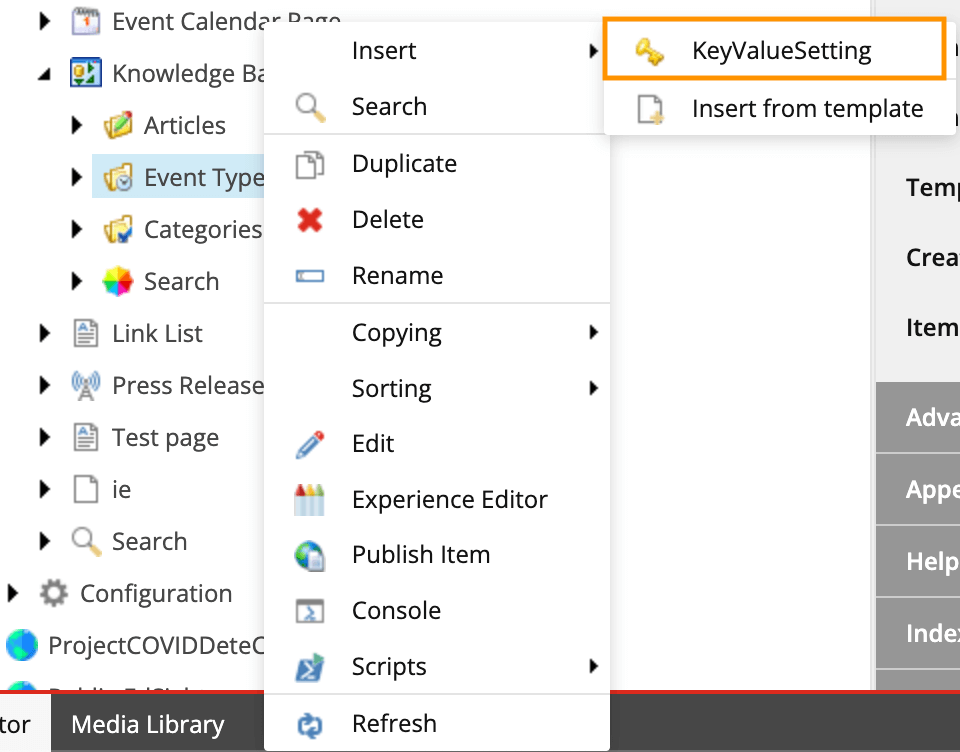Open the Copying submenu
Viewport: 960px width, 752px height.
coord(397,333)
